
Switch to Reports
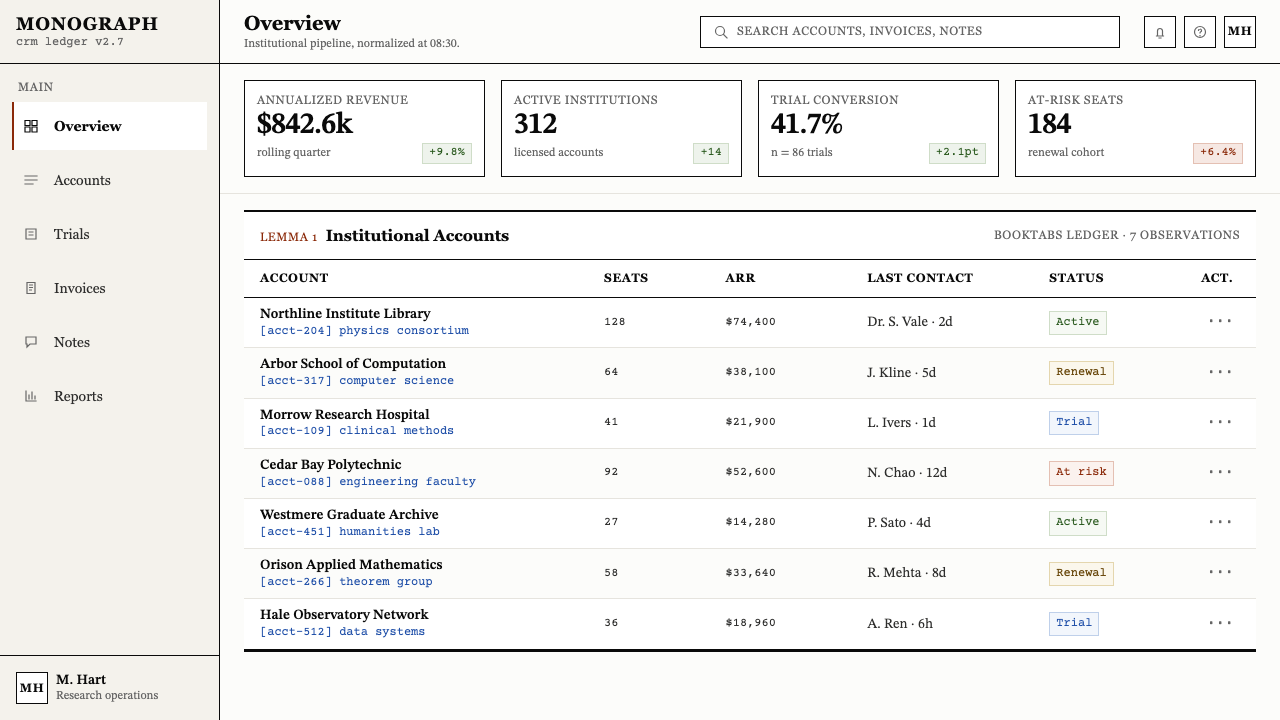109,396
